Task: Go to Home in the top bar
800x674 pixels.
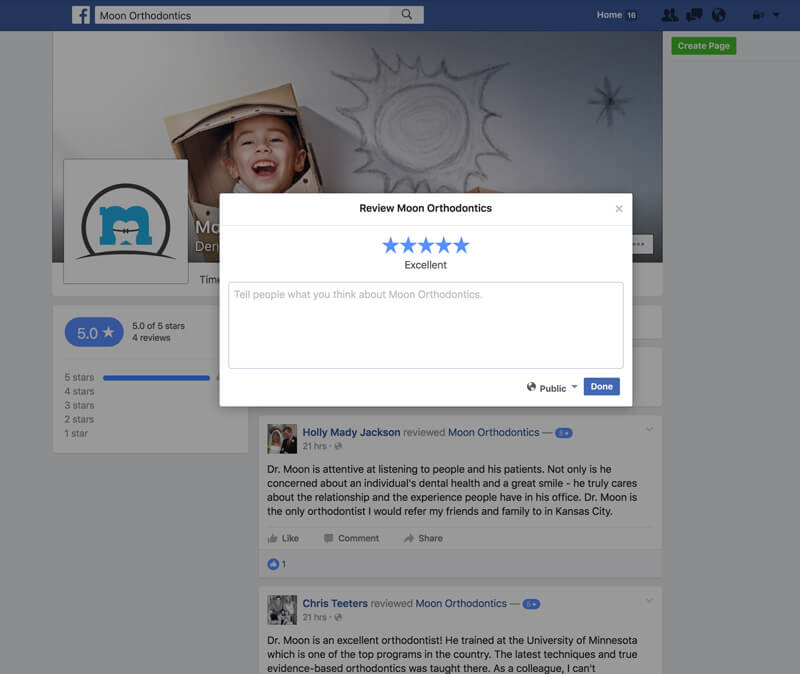Action: click(x=607, y=14)
